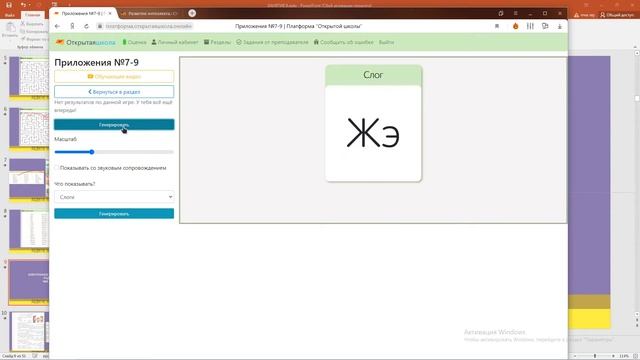Select PowerPoint slide 7 thumbnail
Image resolution: width=640 pixels, height=360 pixels.
pos(29,180)
